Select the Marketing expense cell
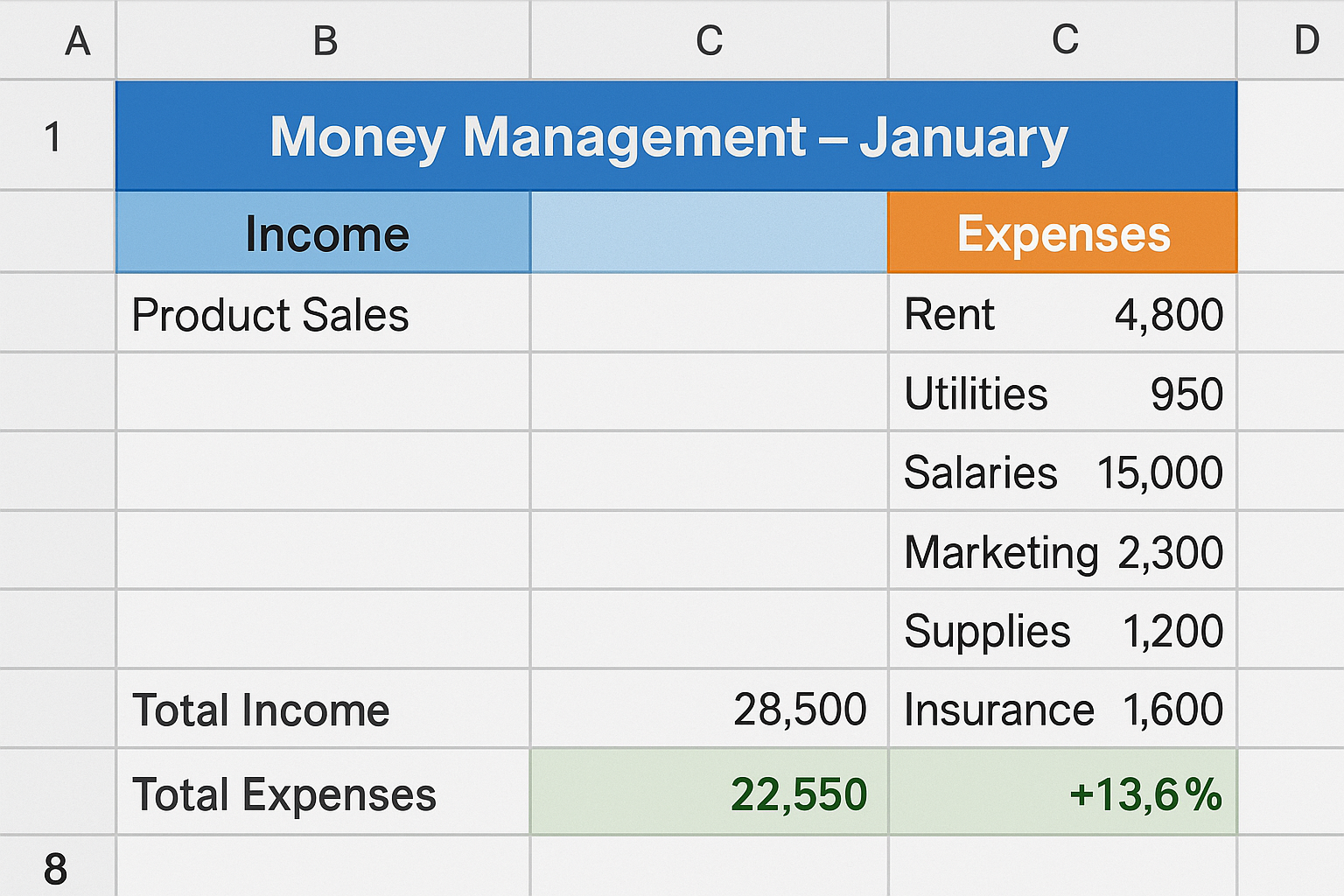Screen dimensions: 1344x896 tap(1061, 551)
